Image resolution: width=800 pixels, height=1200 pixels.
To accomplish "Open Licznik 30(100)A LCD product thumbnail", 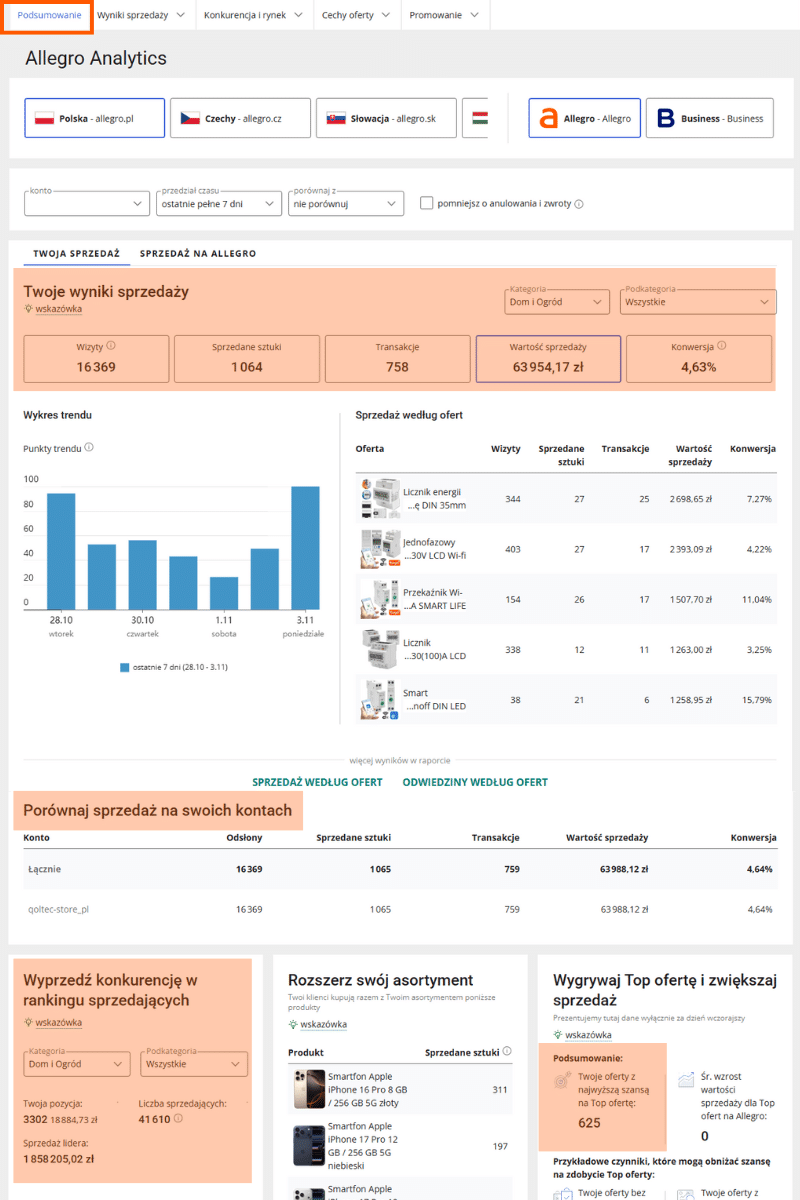I will point(379,650).
